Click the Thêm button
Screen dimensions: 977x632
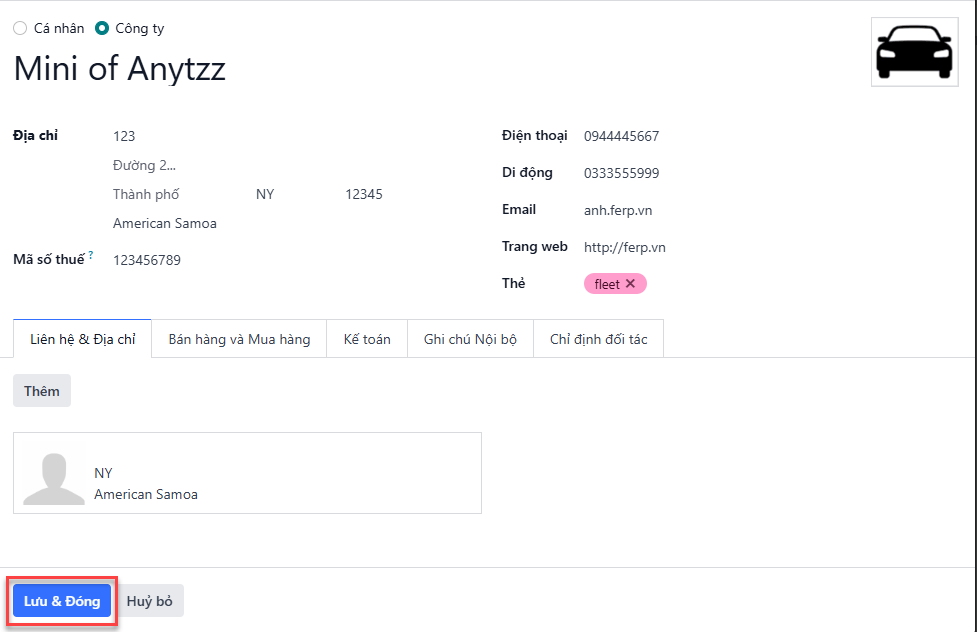click(x=42, y=391)
